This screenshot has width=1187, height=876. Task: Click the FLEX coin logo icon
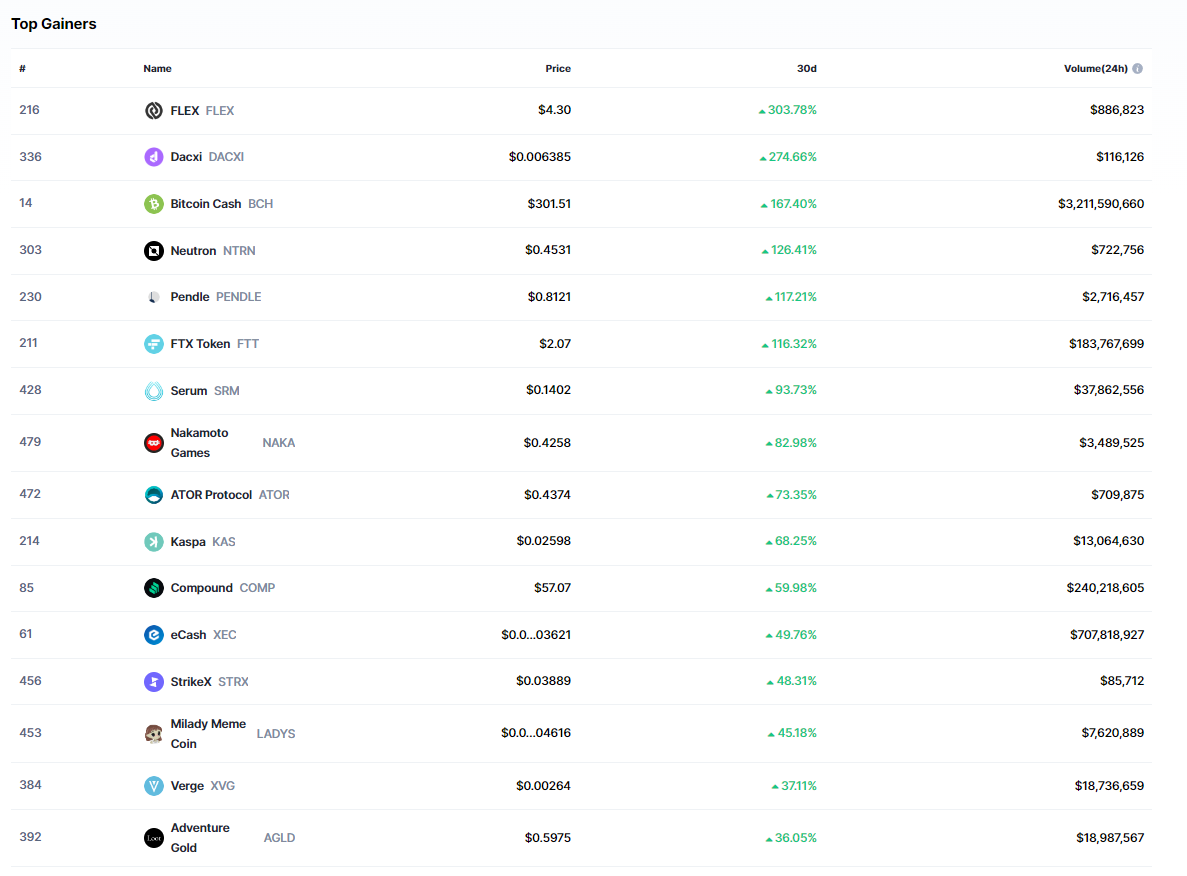(x=154, y=111)
